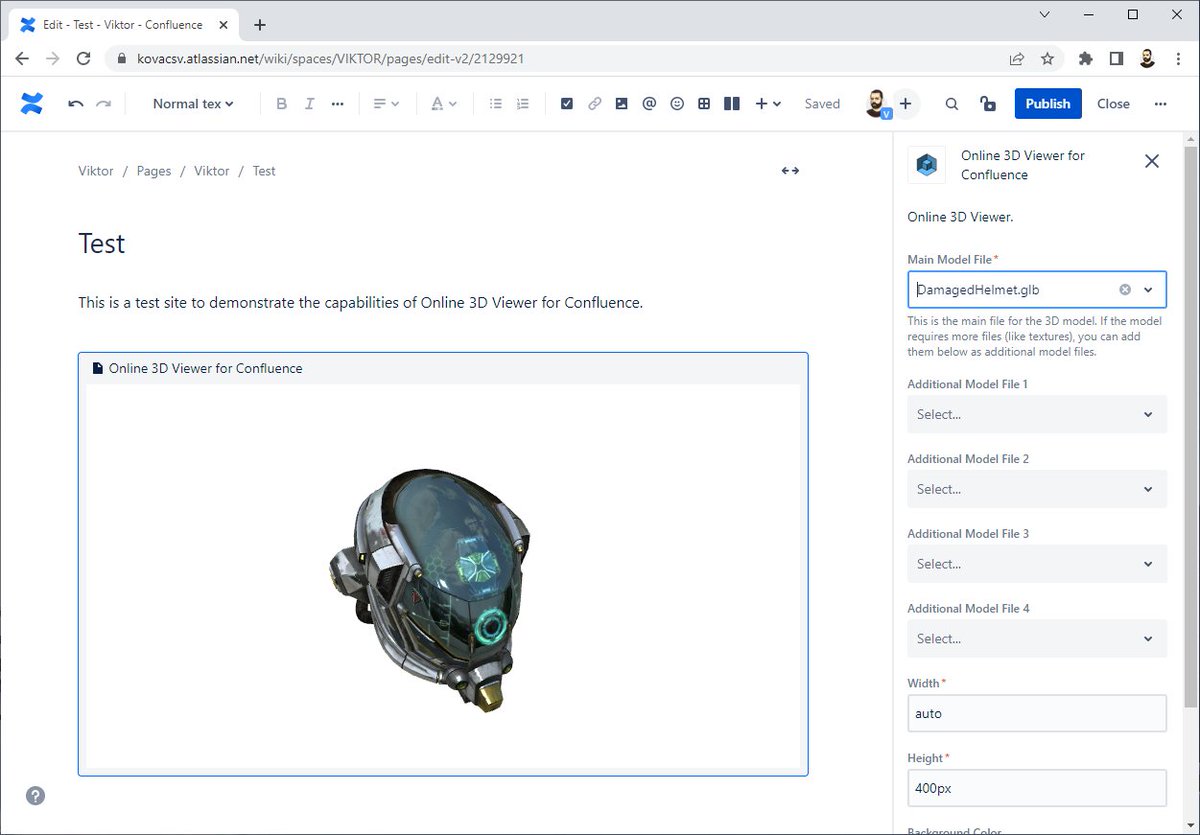Insert a column layout
Image resolution: width=1200 pixels, height=835 pixels.
pyautogui.click(x=732, y=103)
